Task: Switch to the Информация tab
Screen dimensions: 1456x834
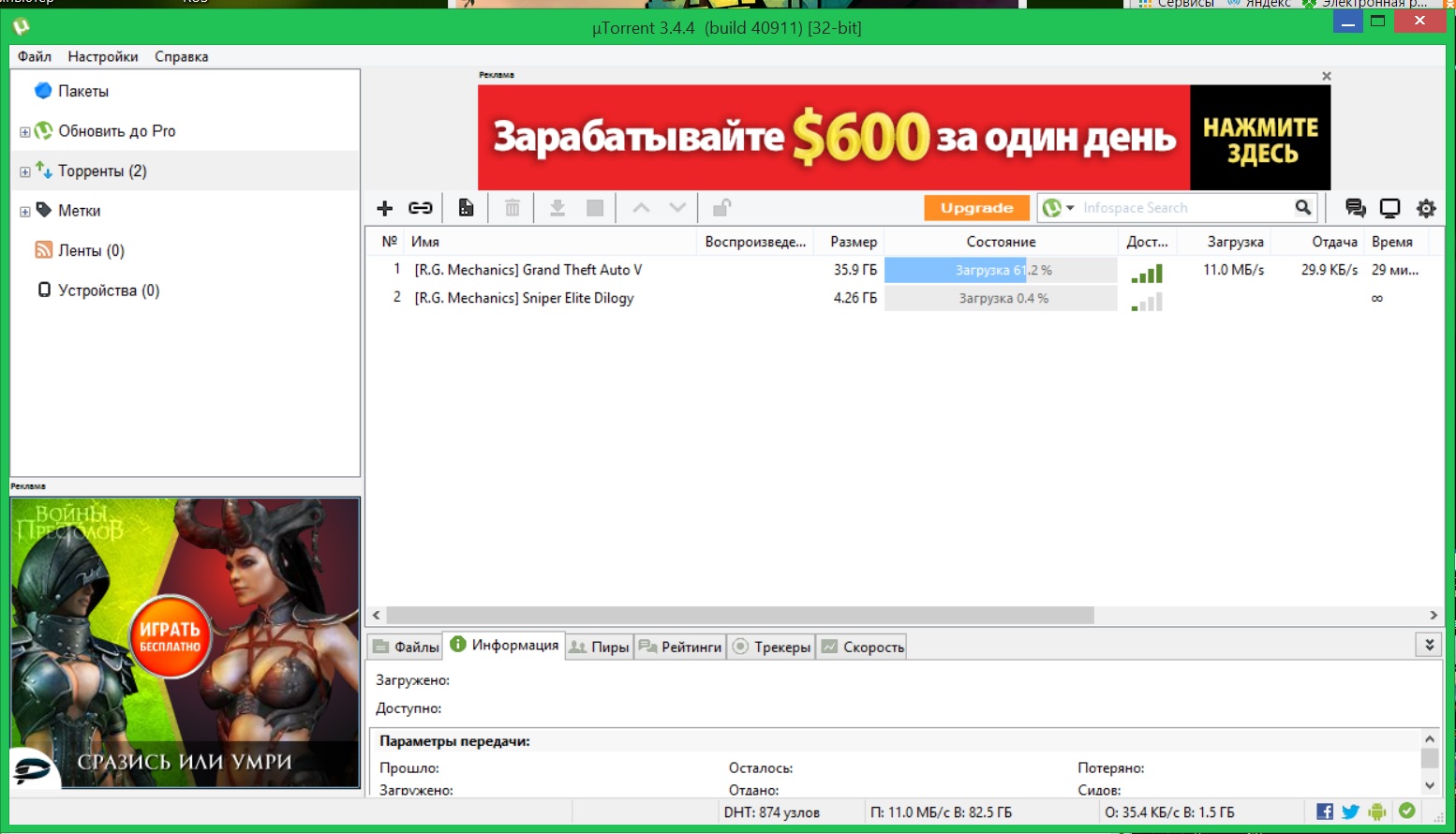Action: pyautogui.click(x=504, y=645)
